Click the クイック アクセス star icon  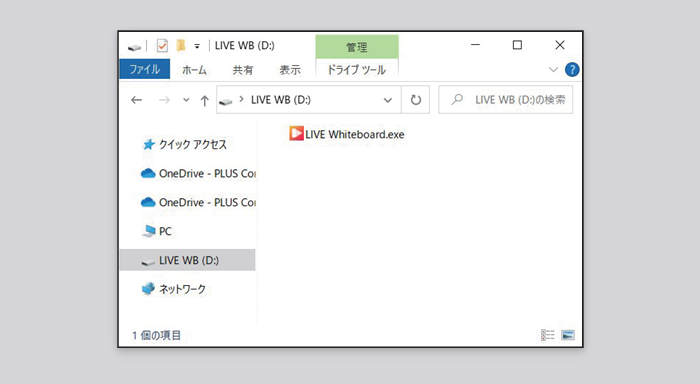(x=149, y=144)
